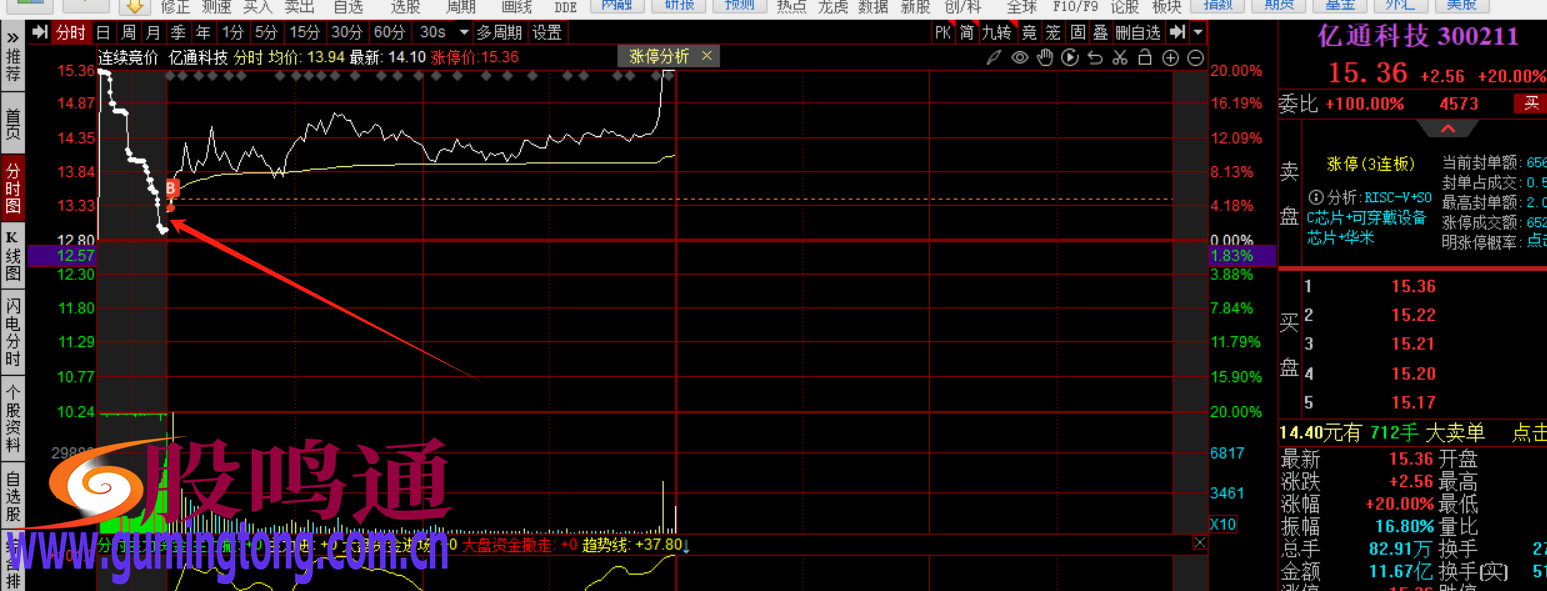
Task: Switch to the 年 yearly period tab
Action: (x=203, y=32)
